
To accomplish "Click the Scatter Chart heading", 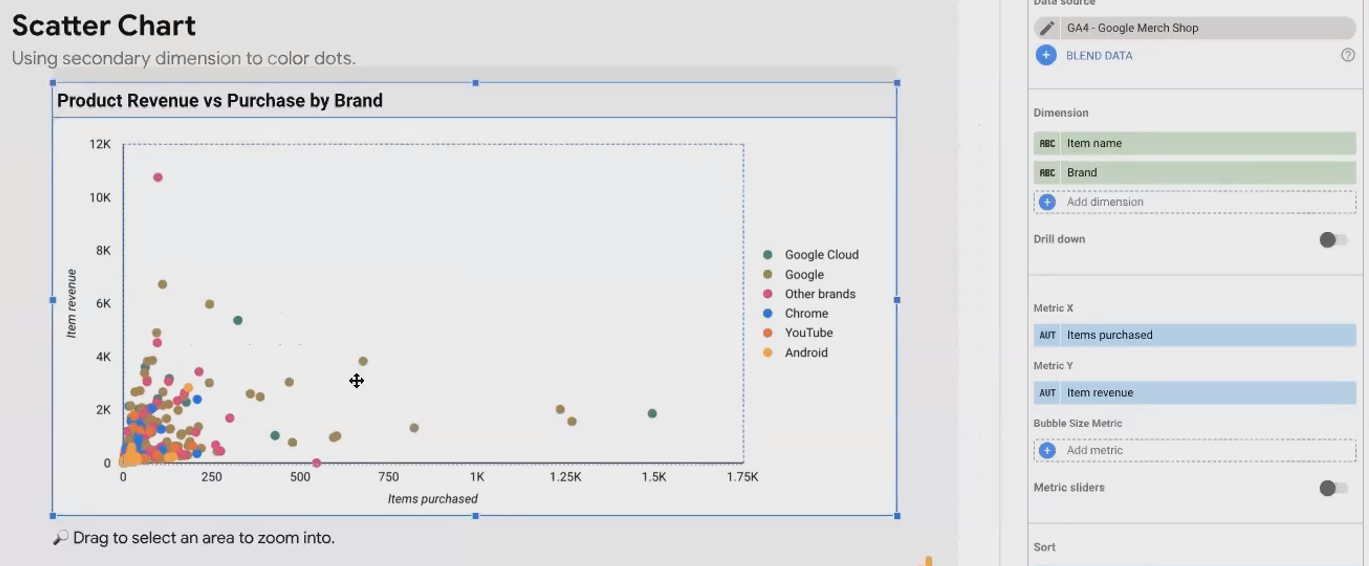I will 104,25.
